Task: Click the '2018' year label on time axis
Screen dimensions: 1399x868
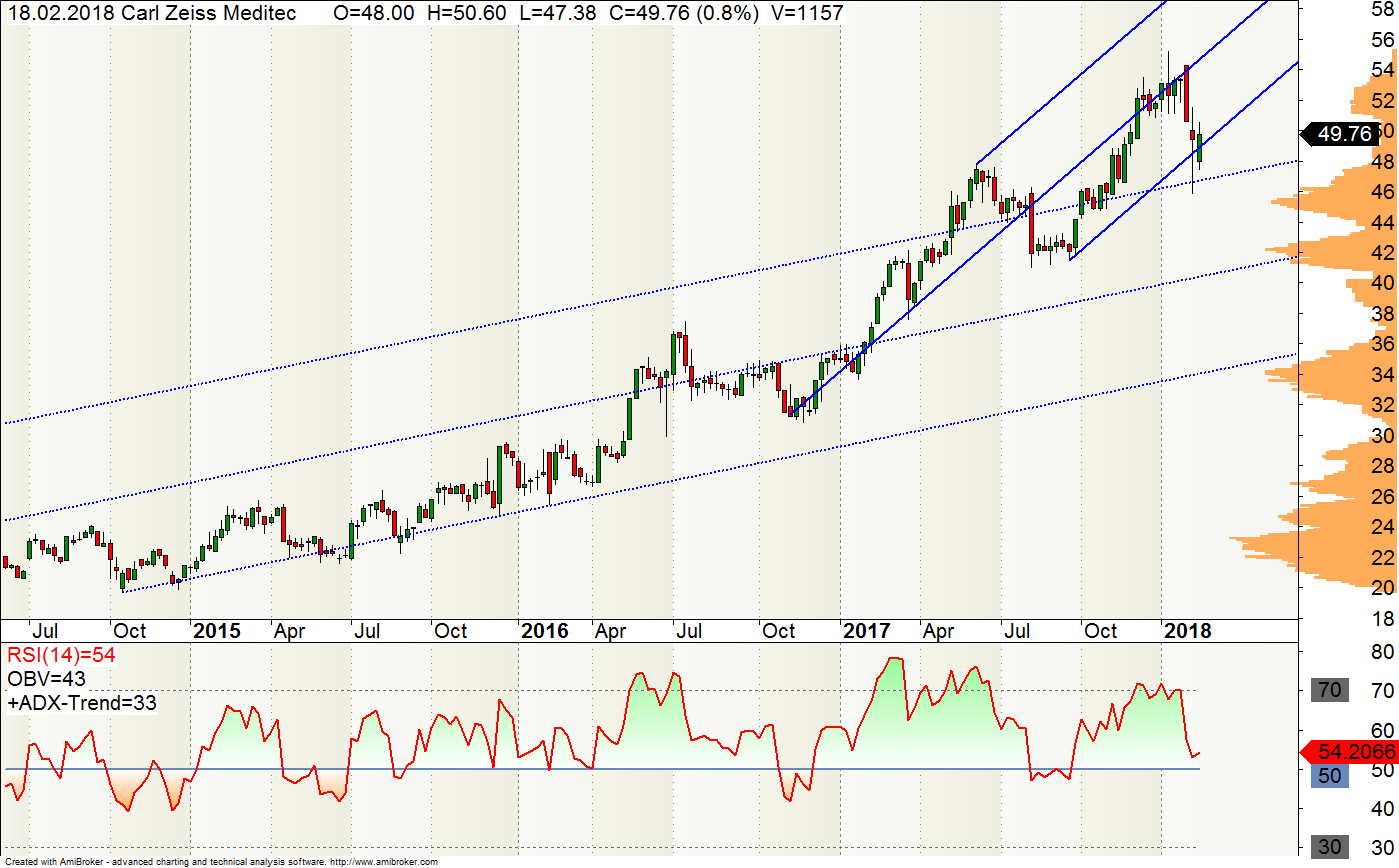Action: (x=1188, y=631)
